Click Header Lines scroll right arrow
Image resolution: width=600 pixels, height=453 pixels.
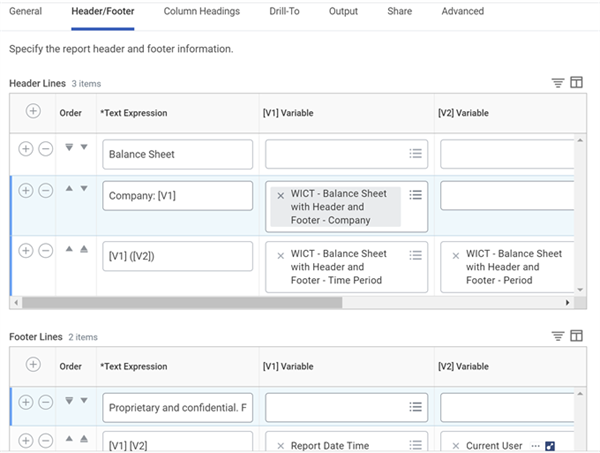pyautogui.click(x=567, y=303)
